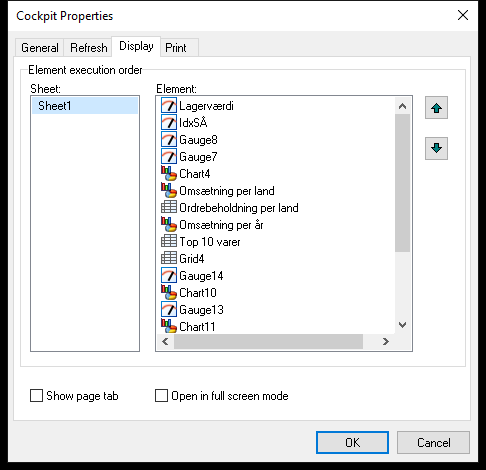The image size is (486, 470).
Task: Pick Chart4 from the Element list
Action: pos(195,174)
